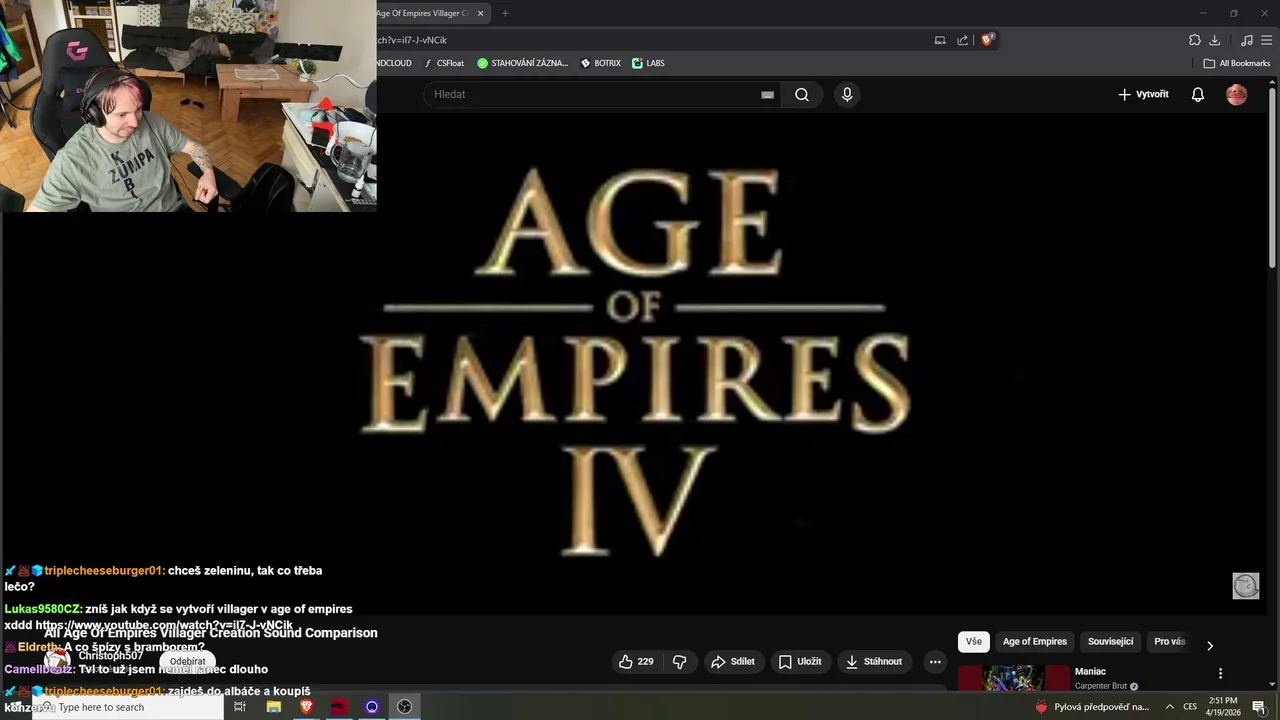Open the Christoph507 channel name
Image resolution: width=1280 pixels, height=720 pixels.
tap(111, 656)
